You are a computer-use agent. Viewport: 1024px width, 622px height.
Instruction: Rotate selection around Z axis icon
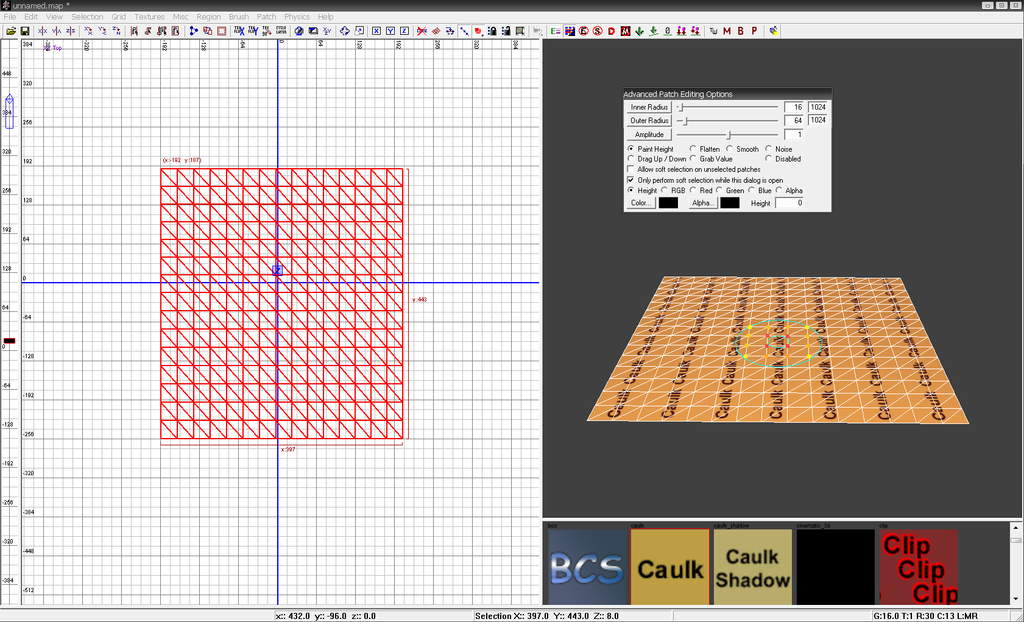pyautogui.click(x=116, y=31)
